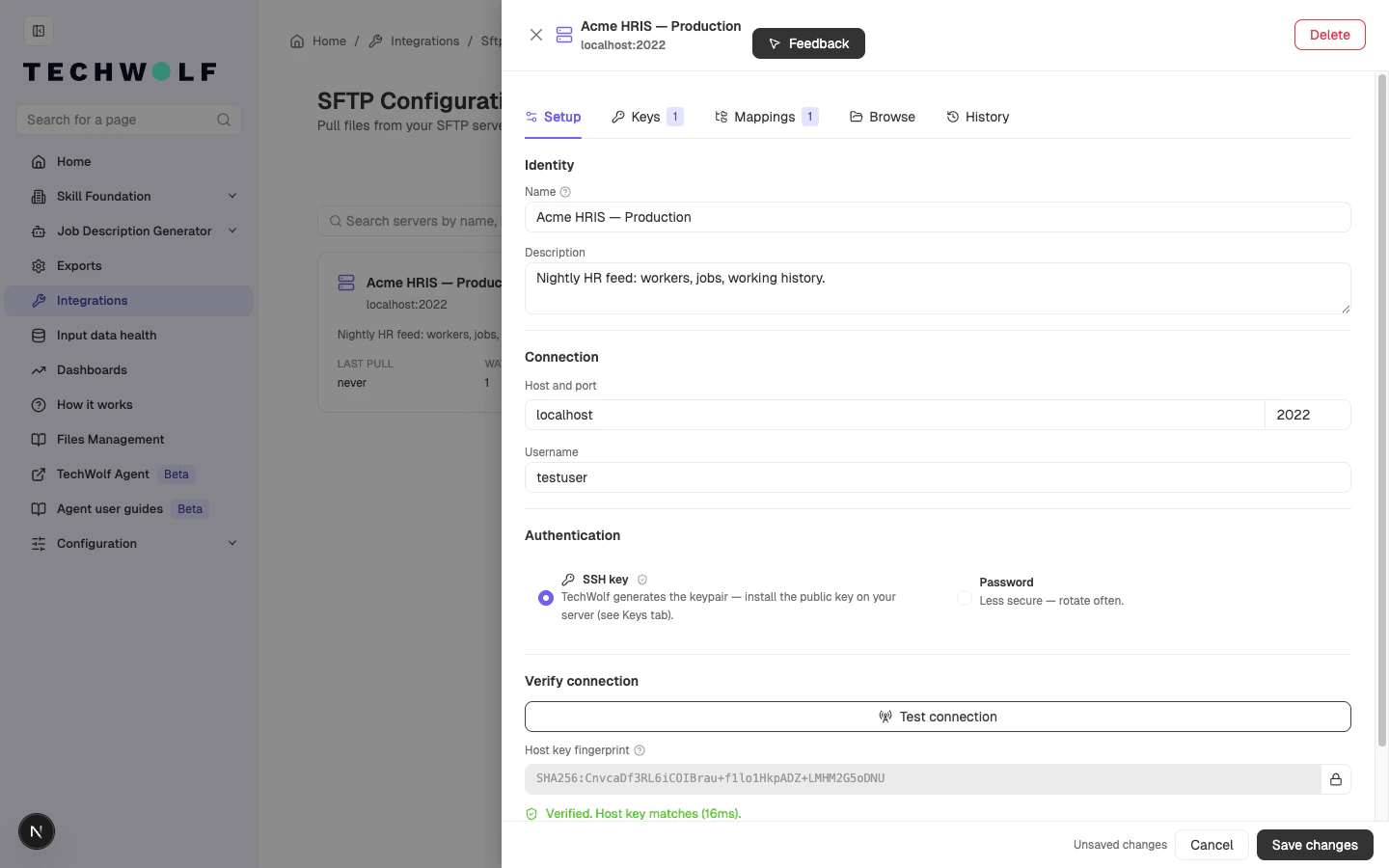Edit the Username field testuser
Viewport: 1389px width, 868px height.
938,477
